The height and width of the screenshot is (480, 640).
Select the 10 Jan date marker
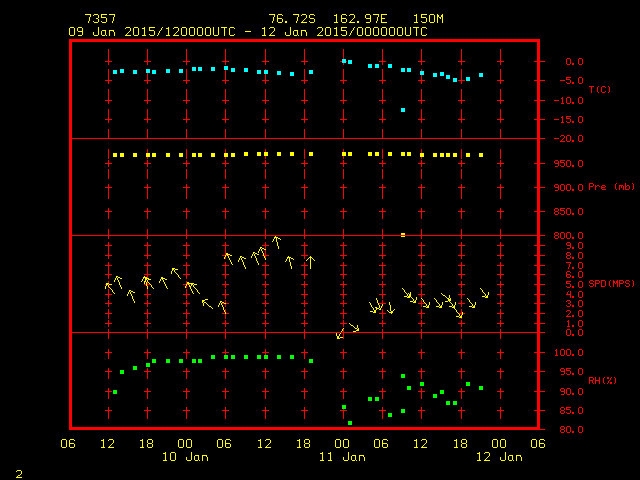186,457
